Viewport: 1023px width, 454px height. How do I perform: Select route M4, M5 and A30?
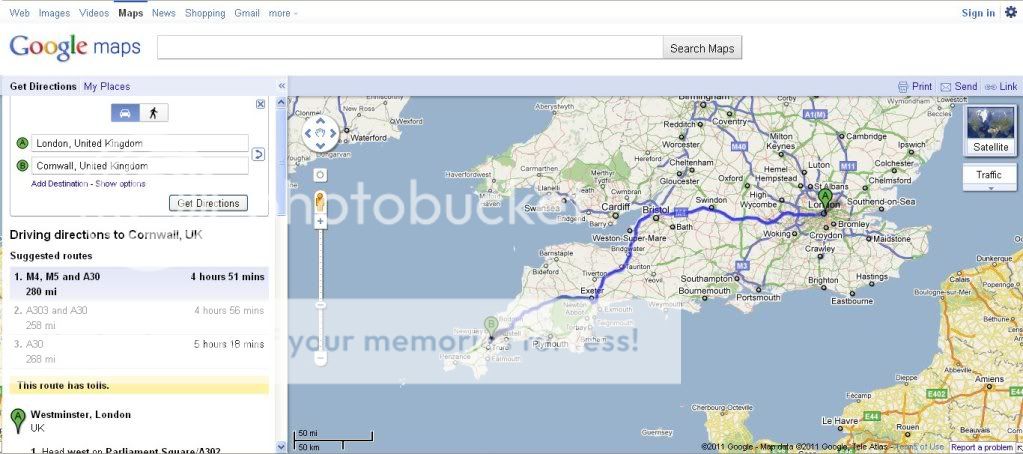(139, 284)
